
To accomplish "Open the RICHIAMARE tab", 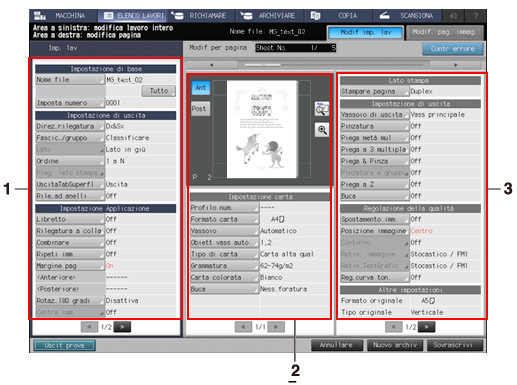I will (x=202, y=16).
